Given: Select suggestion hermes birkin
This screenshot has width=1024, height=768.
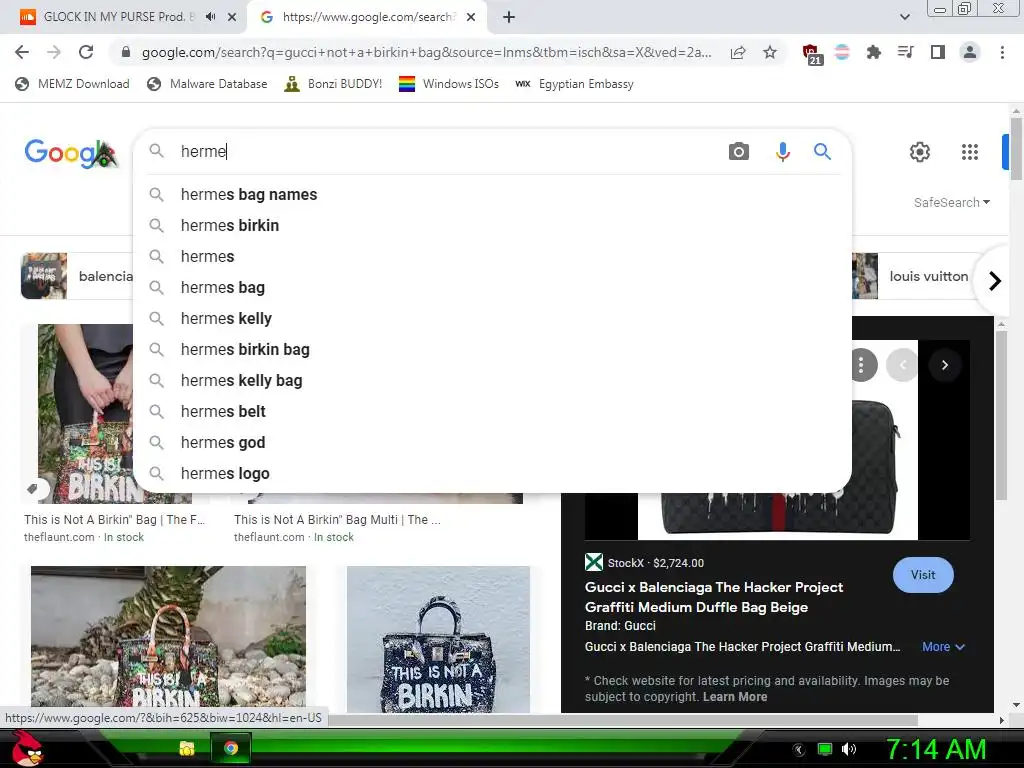Looking at the screenshot, I should coord(492,225).
